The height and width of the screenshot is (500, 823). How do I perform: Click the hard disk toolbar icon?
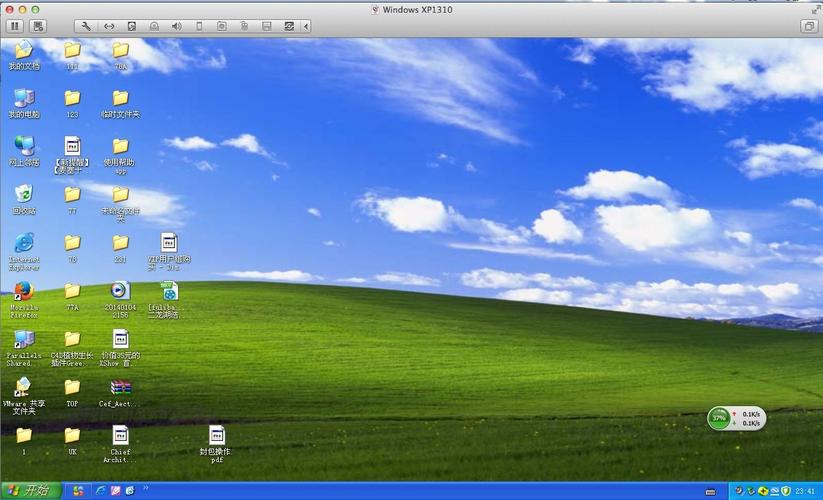pos(132,26)
